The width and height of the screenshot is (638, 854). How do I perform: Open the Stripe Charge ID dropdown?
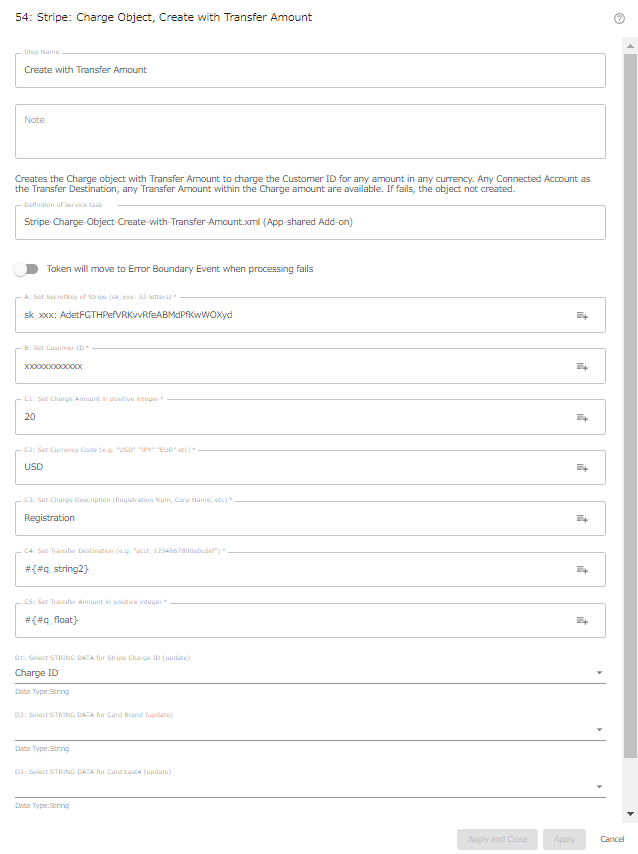coord(310,673)
